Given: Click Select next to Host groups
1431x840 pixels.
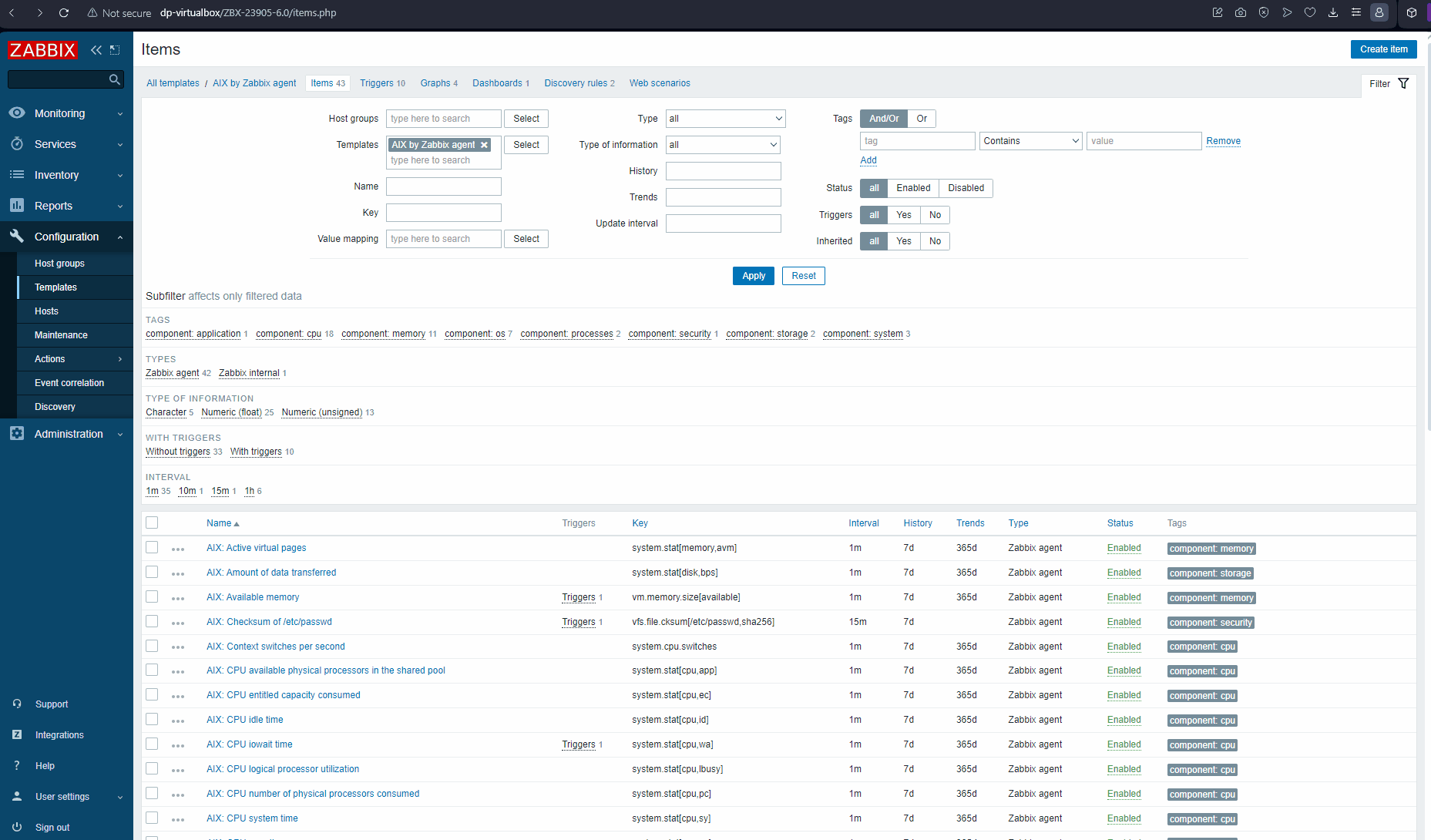Looking at the screenshot, I should coord(526,119).
